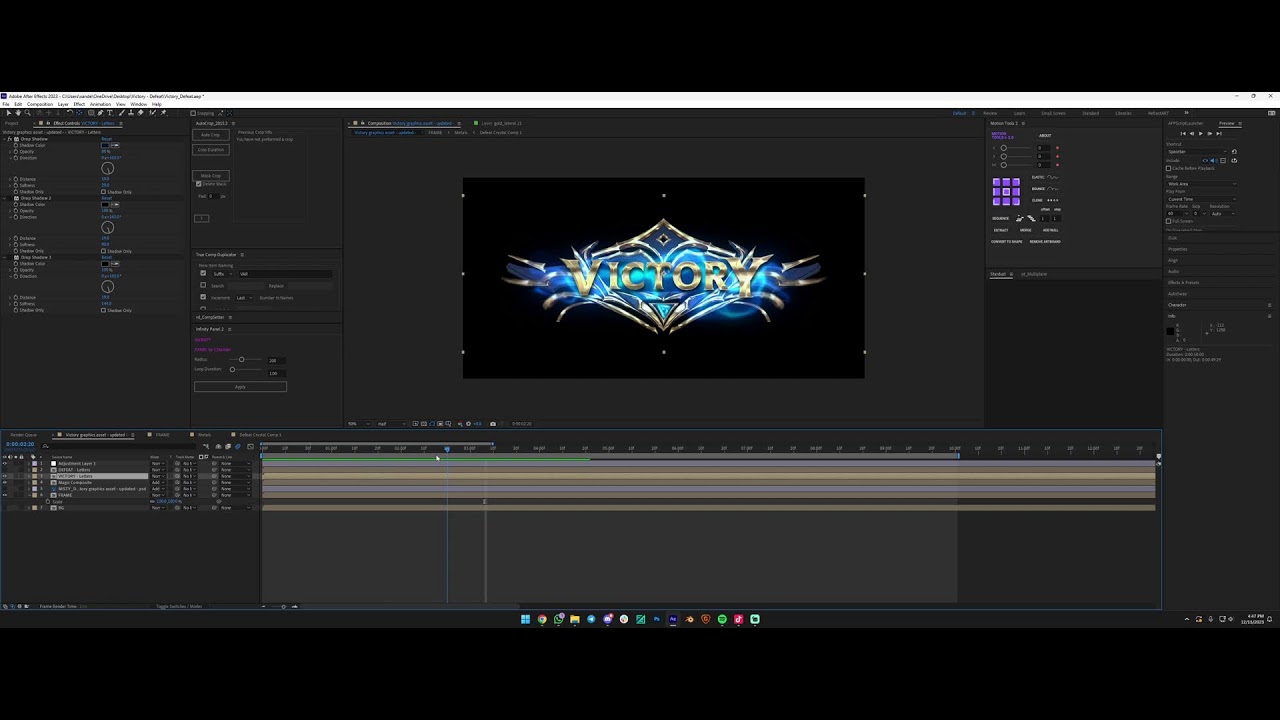Open the Composition menu
This screenshot has width=1280, height=720.
click(40, 104)
